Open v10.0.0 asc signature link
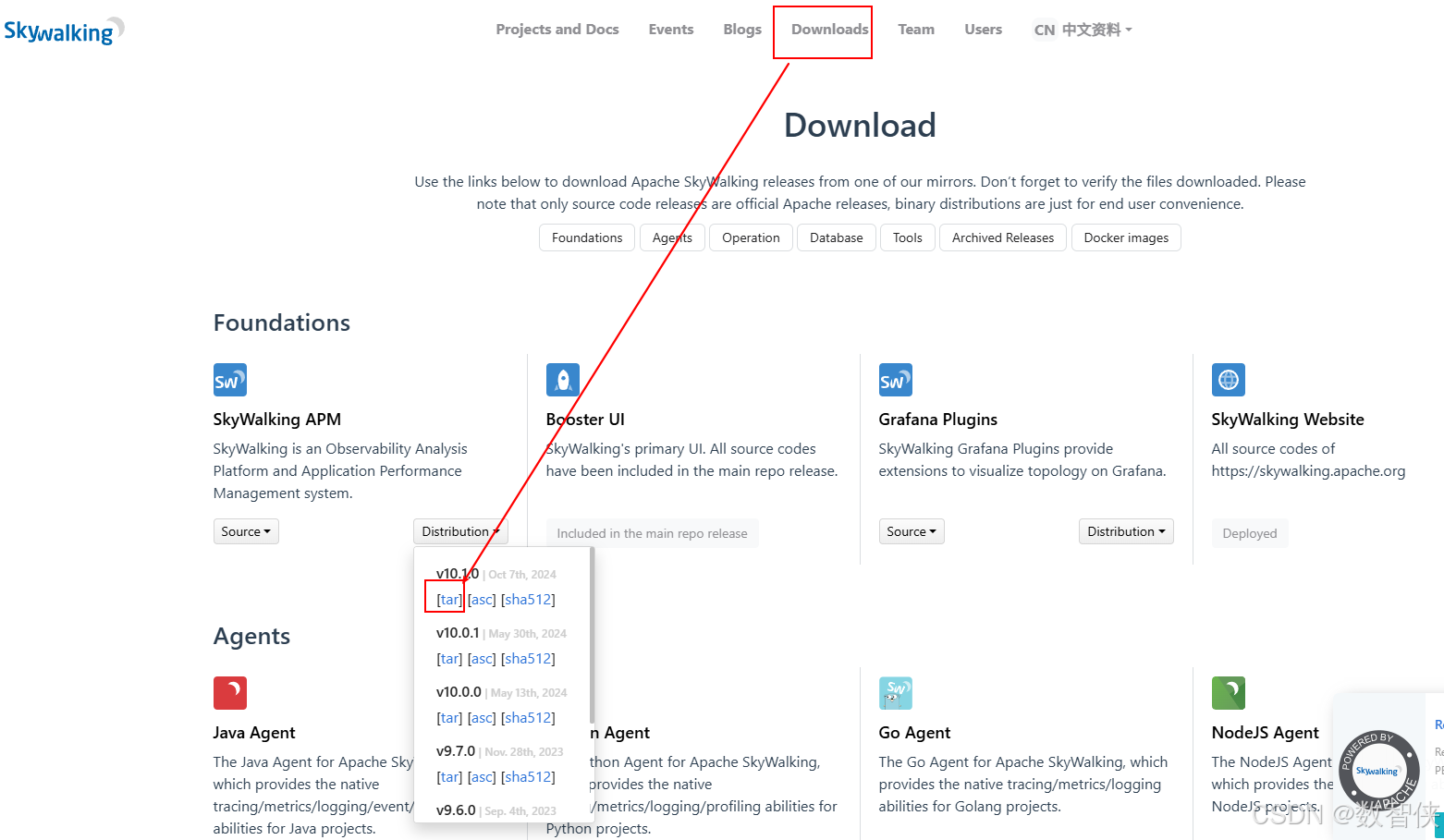Image resolution: width=1444 pixels, height=840 pixels. 482,718
